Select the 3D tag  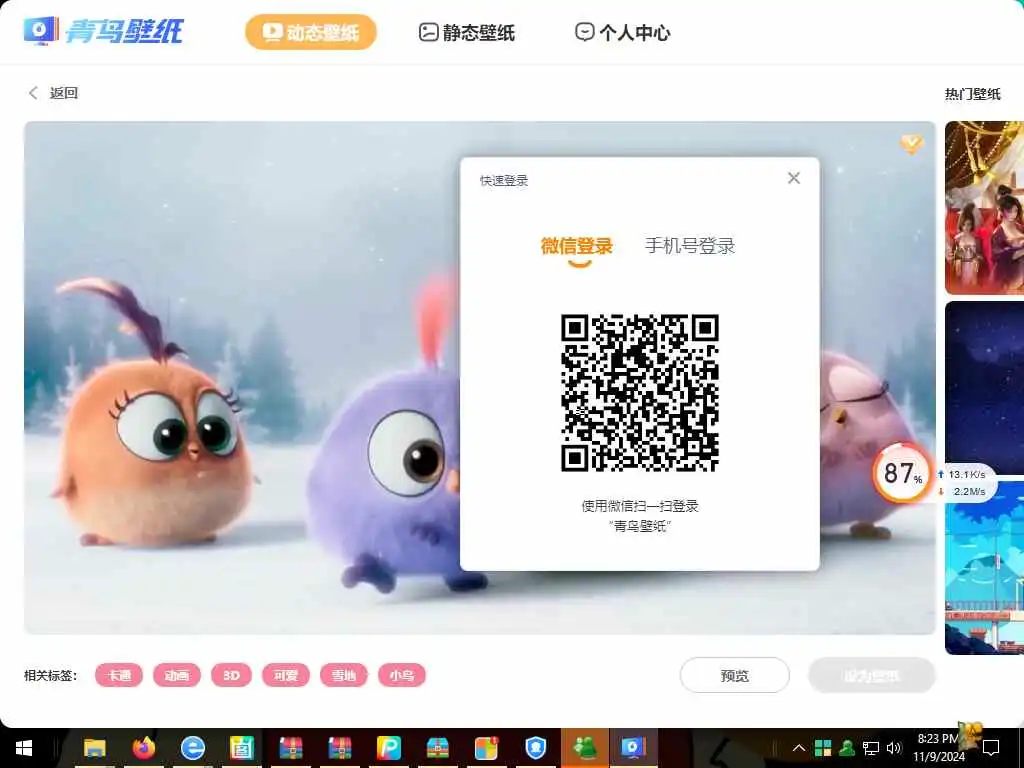(231, 675)
